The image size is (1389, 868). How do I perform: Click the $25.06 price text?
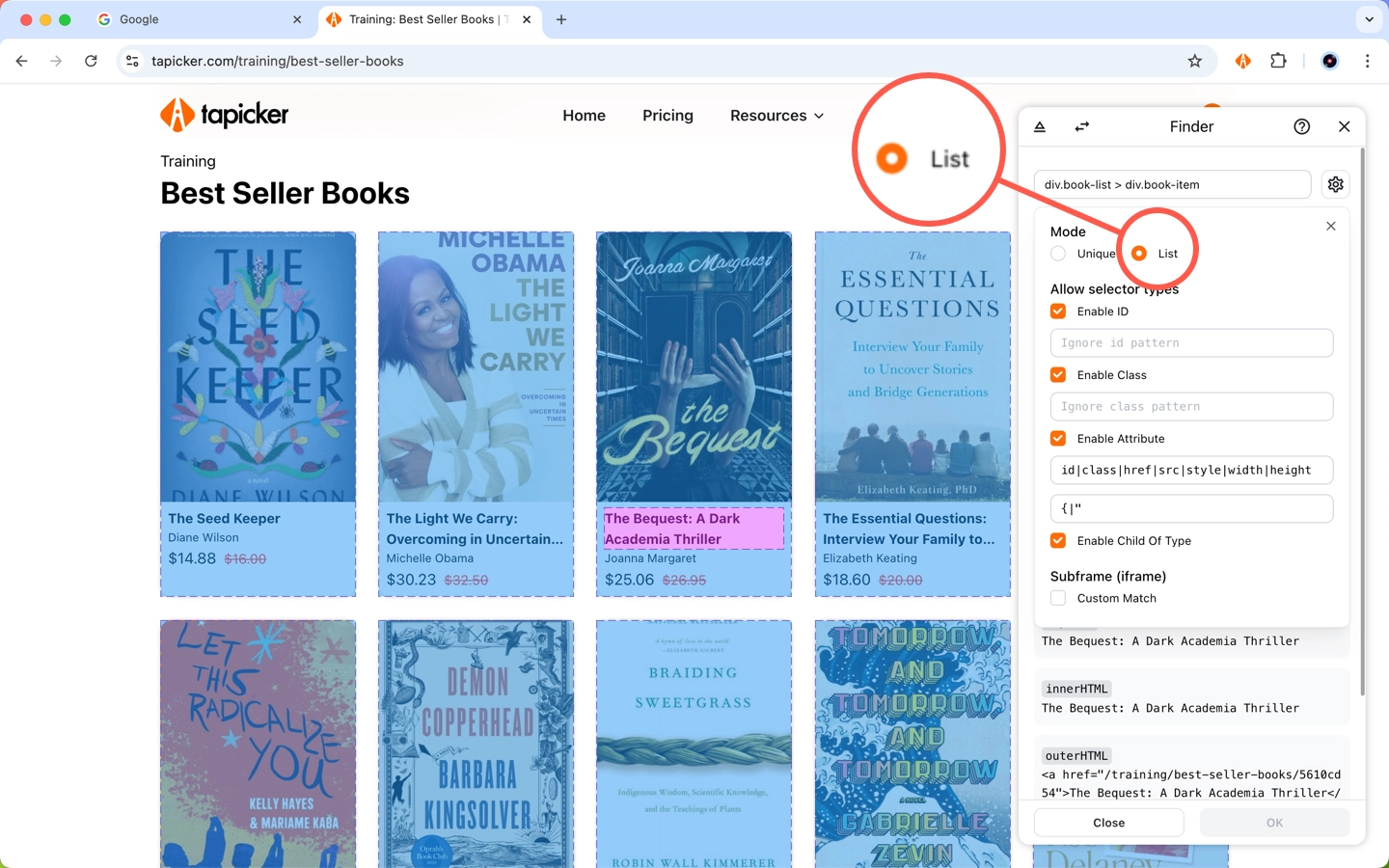[x=629, y=580]
